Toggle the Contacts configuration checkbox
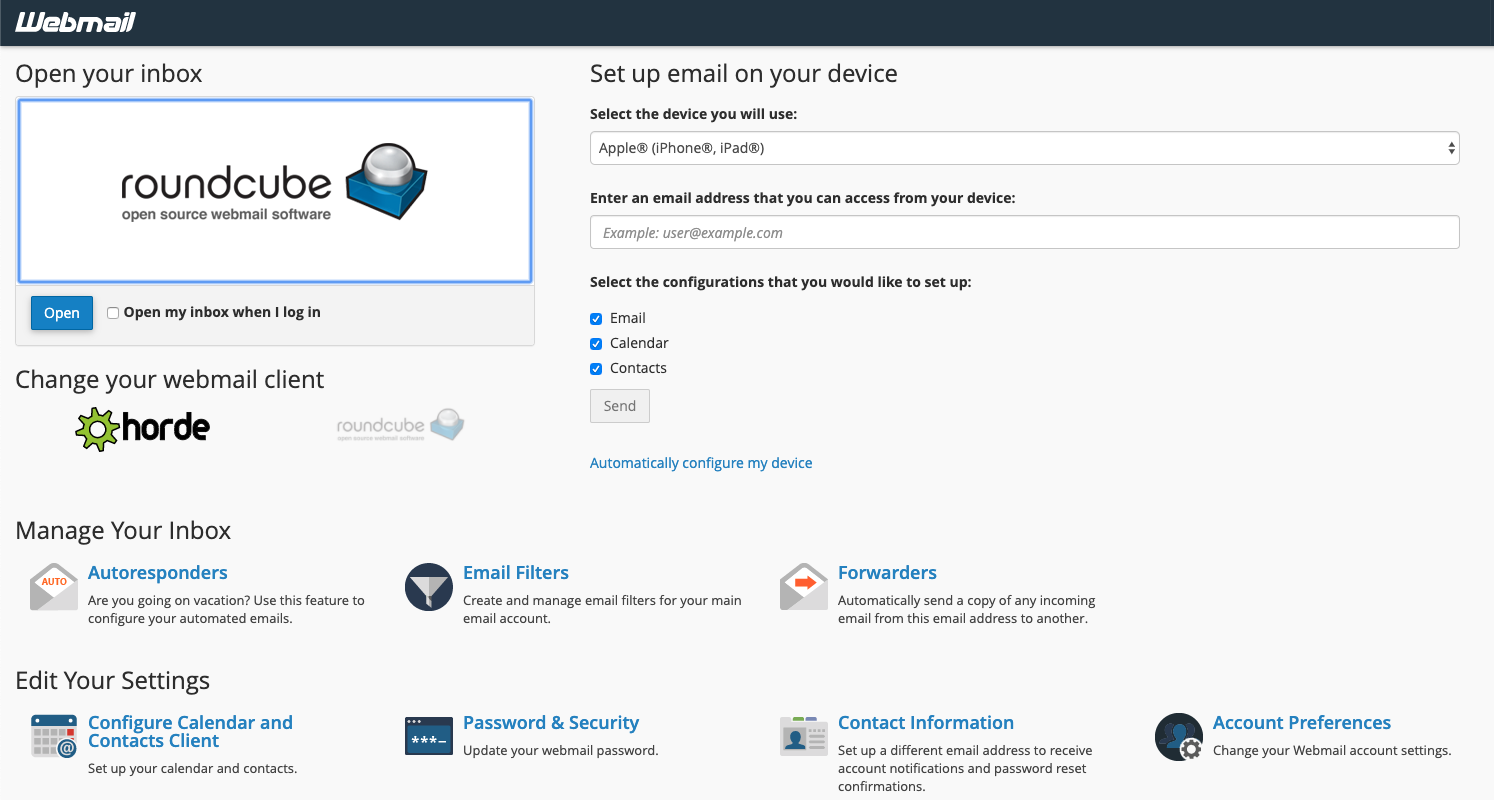The width and height of the screenshot is (1494, 800). pyautogui.click(x=596, y=369)
